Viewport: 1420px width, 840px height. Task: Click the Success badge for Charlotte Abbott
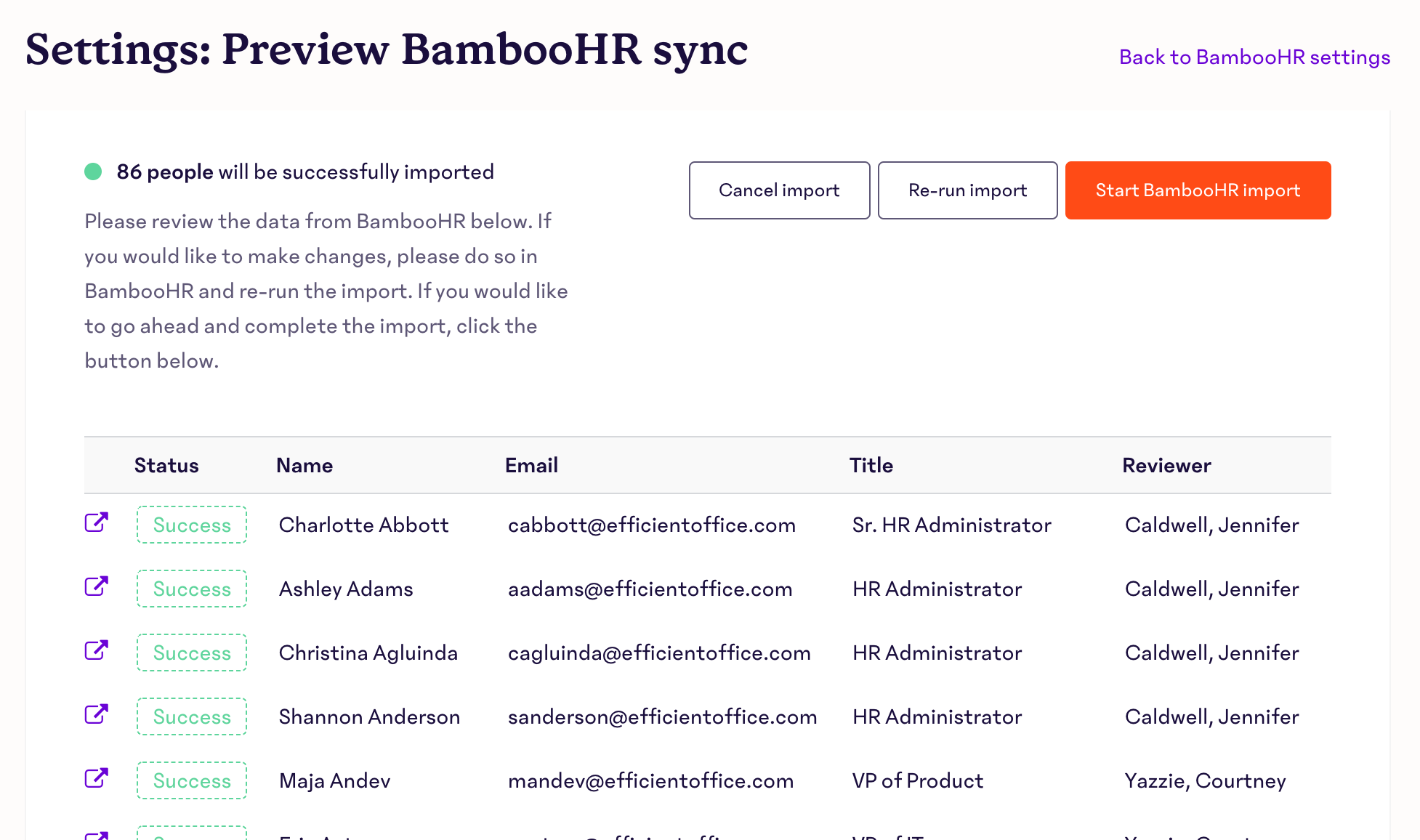tap(192, 525)
